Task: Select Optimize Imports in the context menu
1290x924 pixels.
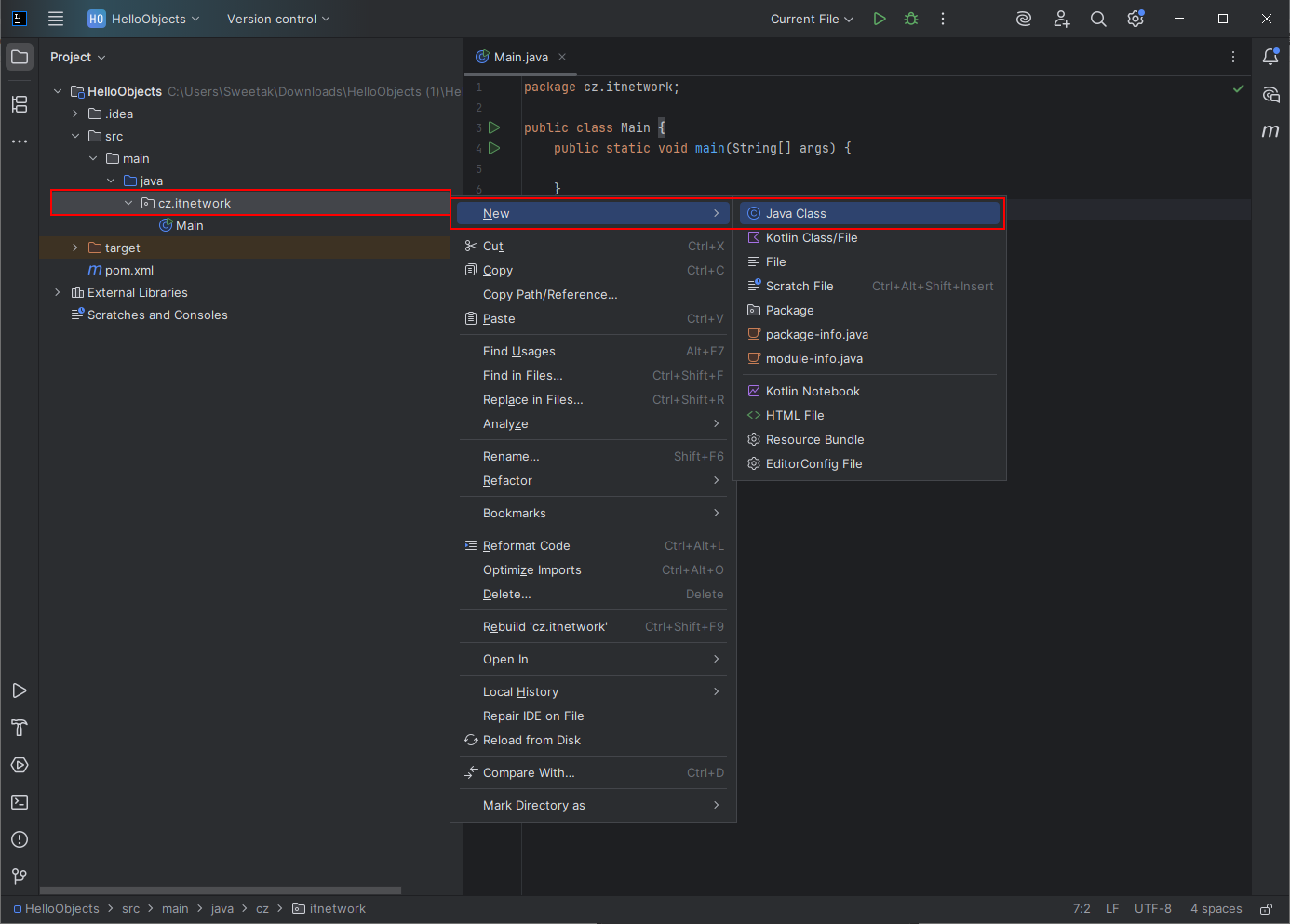Action: (x=593, y=569)
